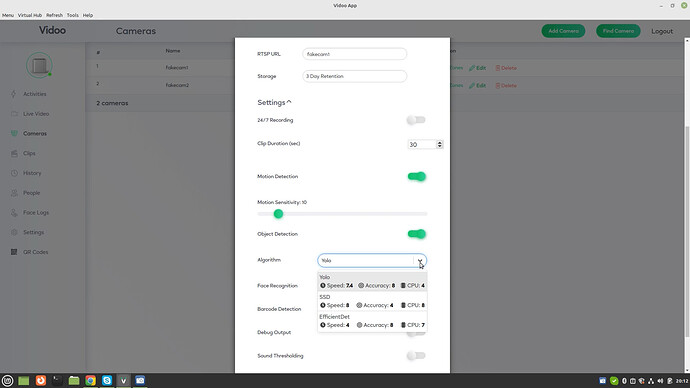Enable the 24/7 Recording toggle

416,120
